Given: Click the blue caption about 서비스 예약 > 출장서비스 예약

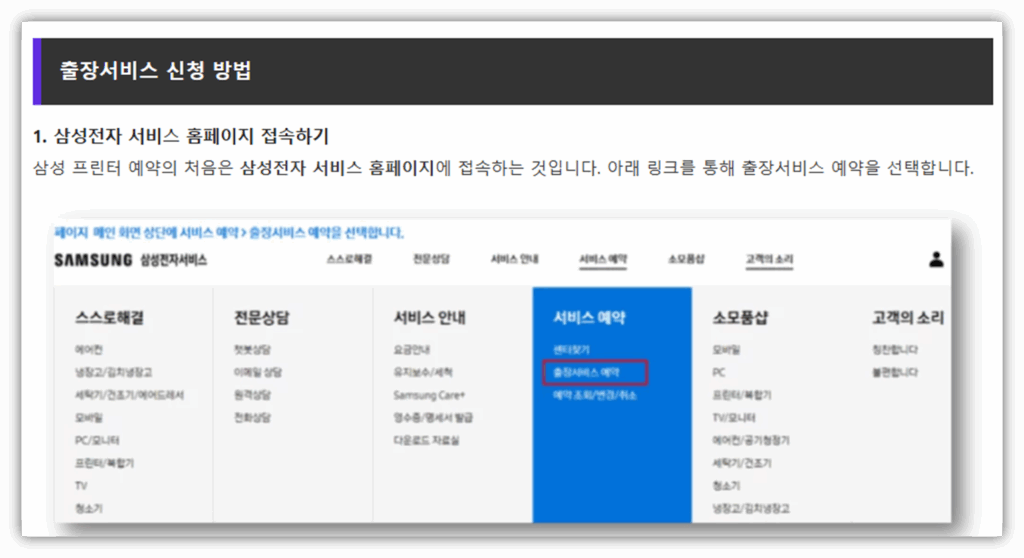Looking at the screenshot, I should (229, 233).
